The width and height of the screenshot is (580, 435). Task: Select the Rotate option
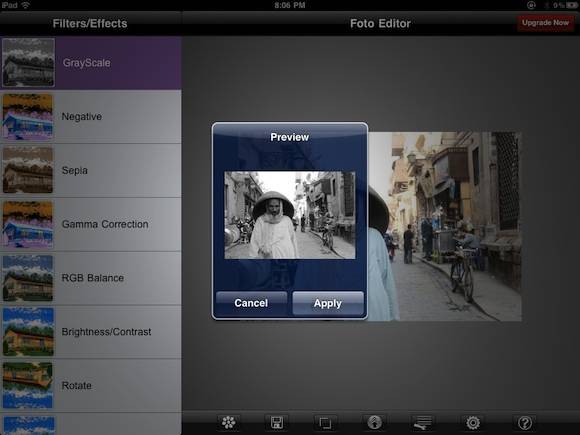click(x=91, y=385)
